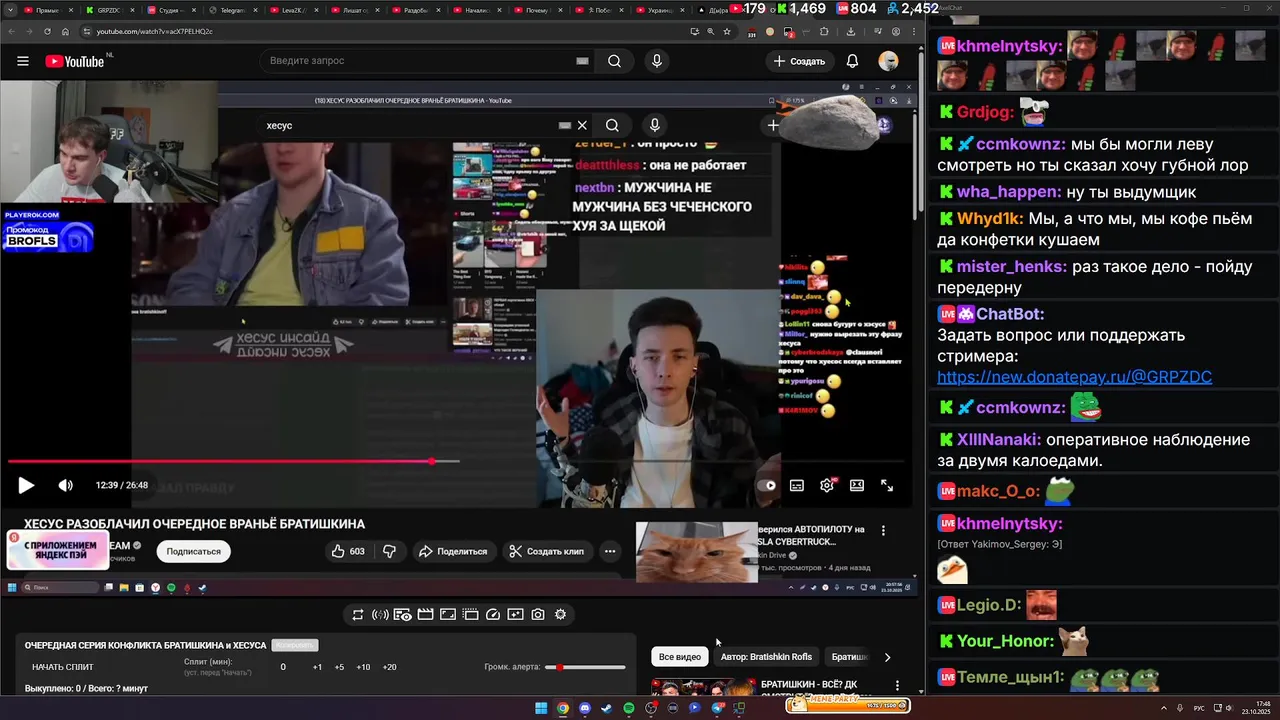Click the inner video's search magnifier
The width and height of the screenshot is (1280, 720).
point(612,125)
